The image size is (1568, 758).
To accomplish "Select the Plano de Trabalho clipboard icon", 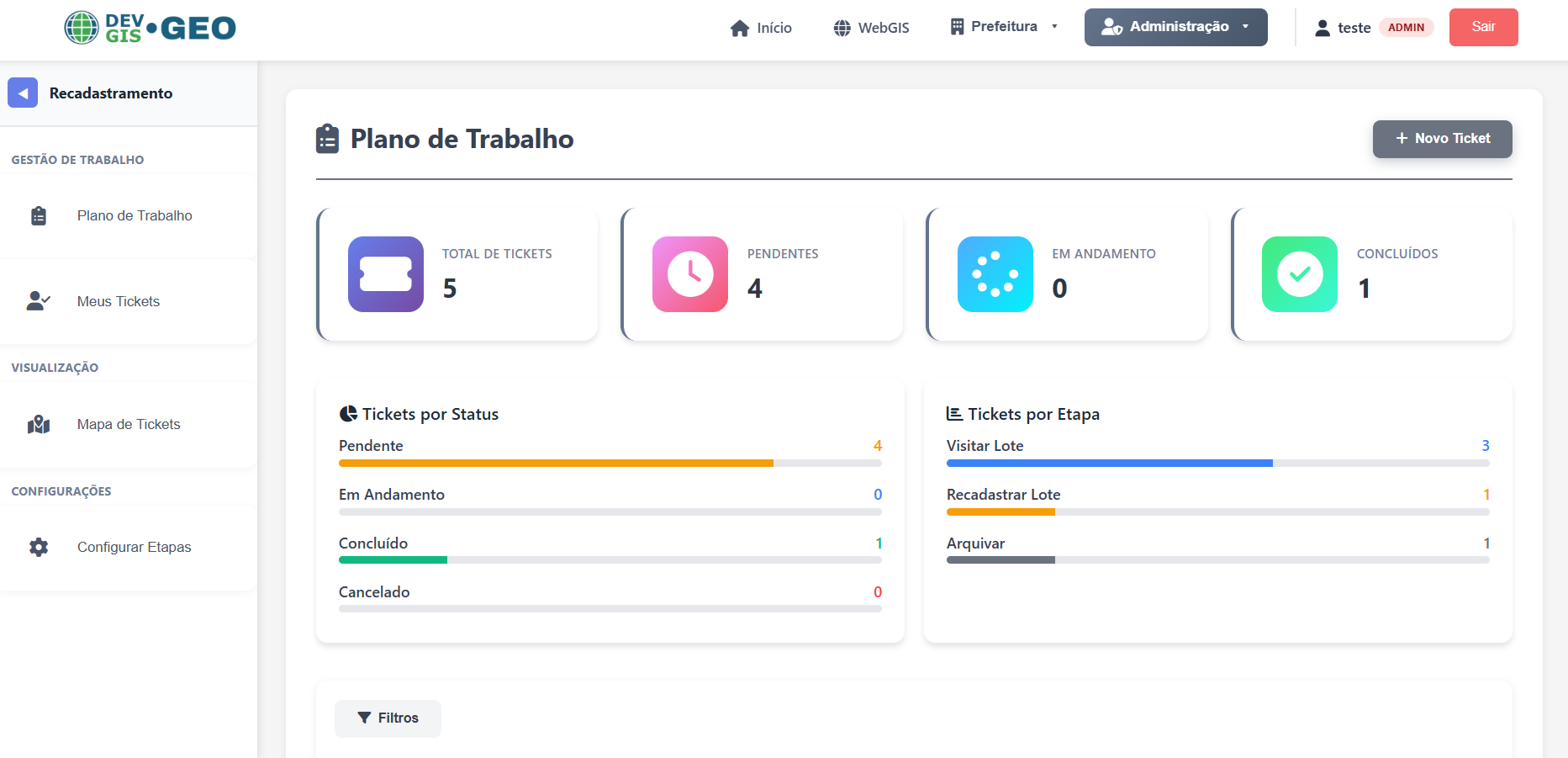I will pyautogui.click(x=39, y=215).
